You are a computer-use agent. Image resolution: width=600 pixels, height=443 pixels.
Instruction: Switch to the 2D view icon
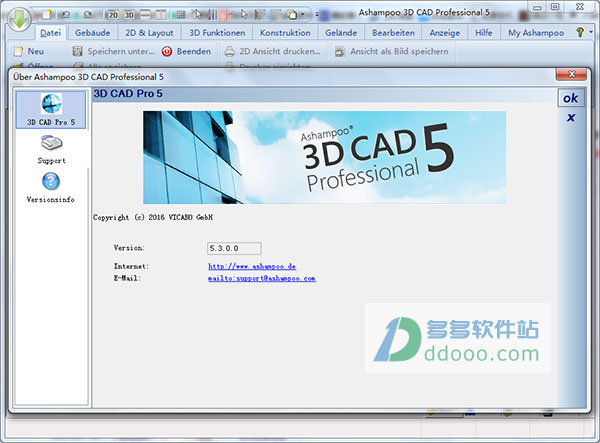113,15
